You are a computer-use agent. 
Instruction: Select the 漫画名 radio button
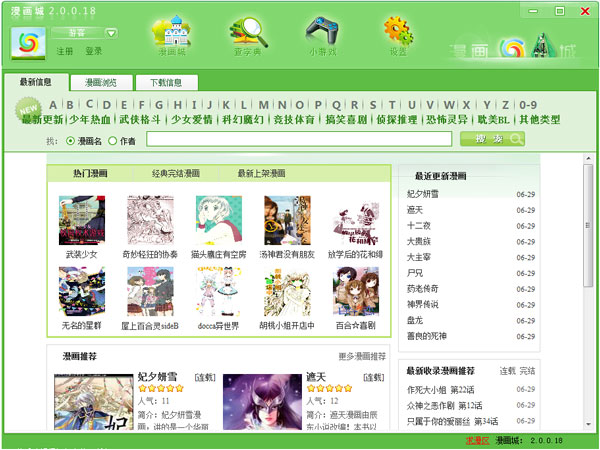70,141
